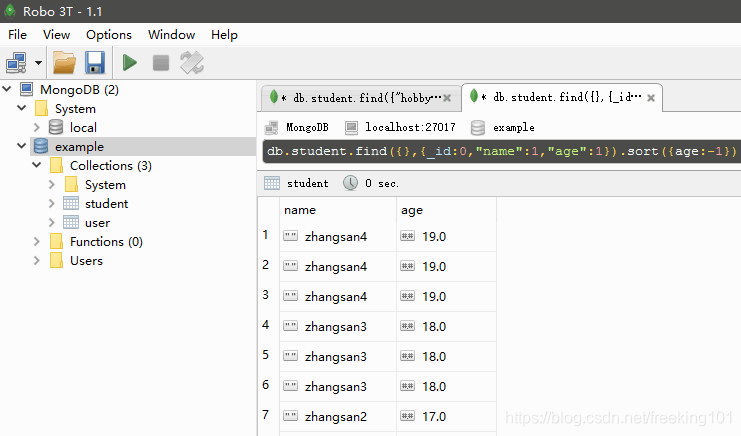The width and height of the screenshot is (741, 436).
Task: Collapse the top System folder node
Action: 21,108
